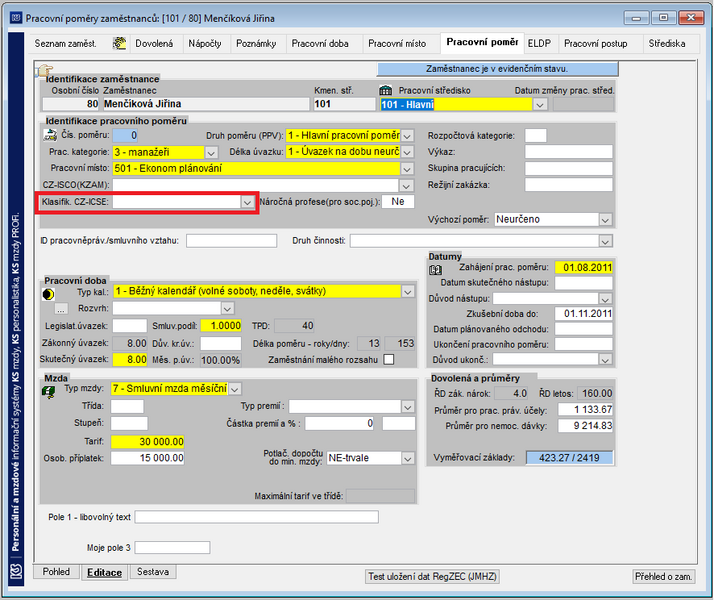Viewport: 714px width, 600px height.
Task: Click the Přehled o zam. button
Action: 664,576
